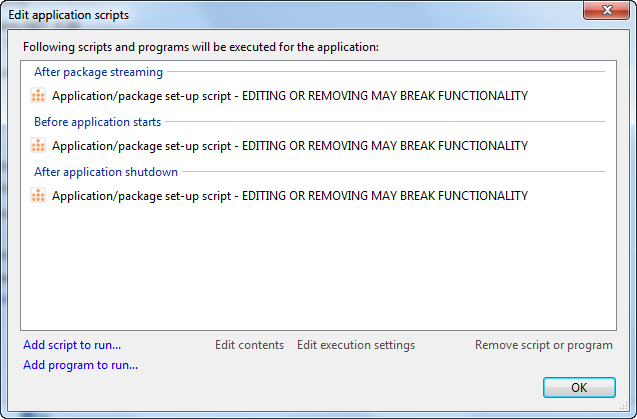Open the Add program to run link
This screenshot has width=637, height=419.
tap(80, 365)
